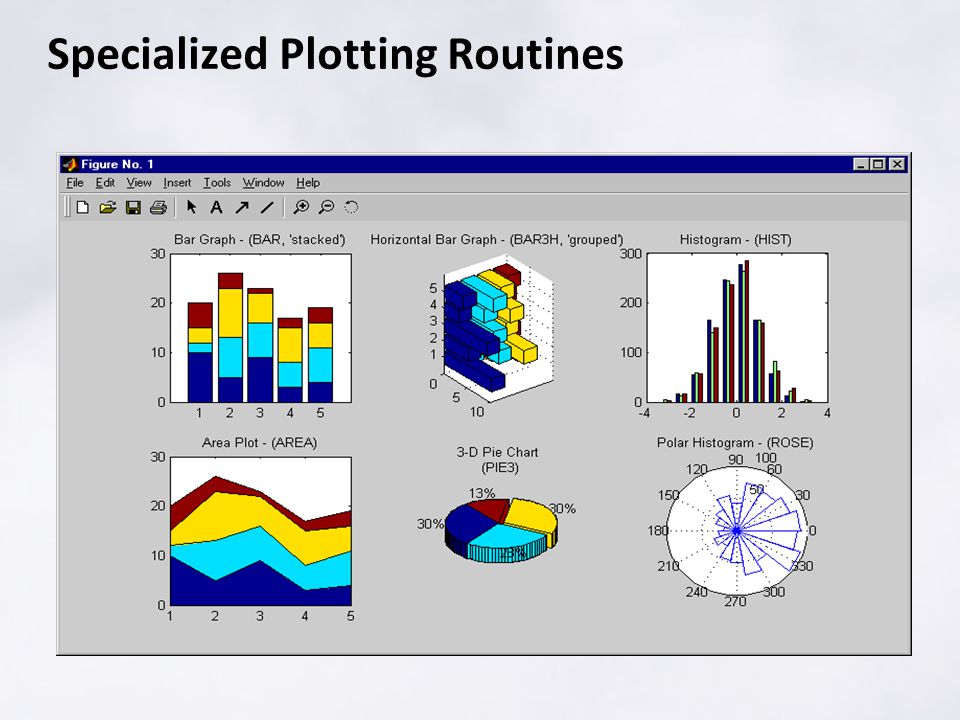Open the Window menu

(x=263, y=182)
